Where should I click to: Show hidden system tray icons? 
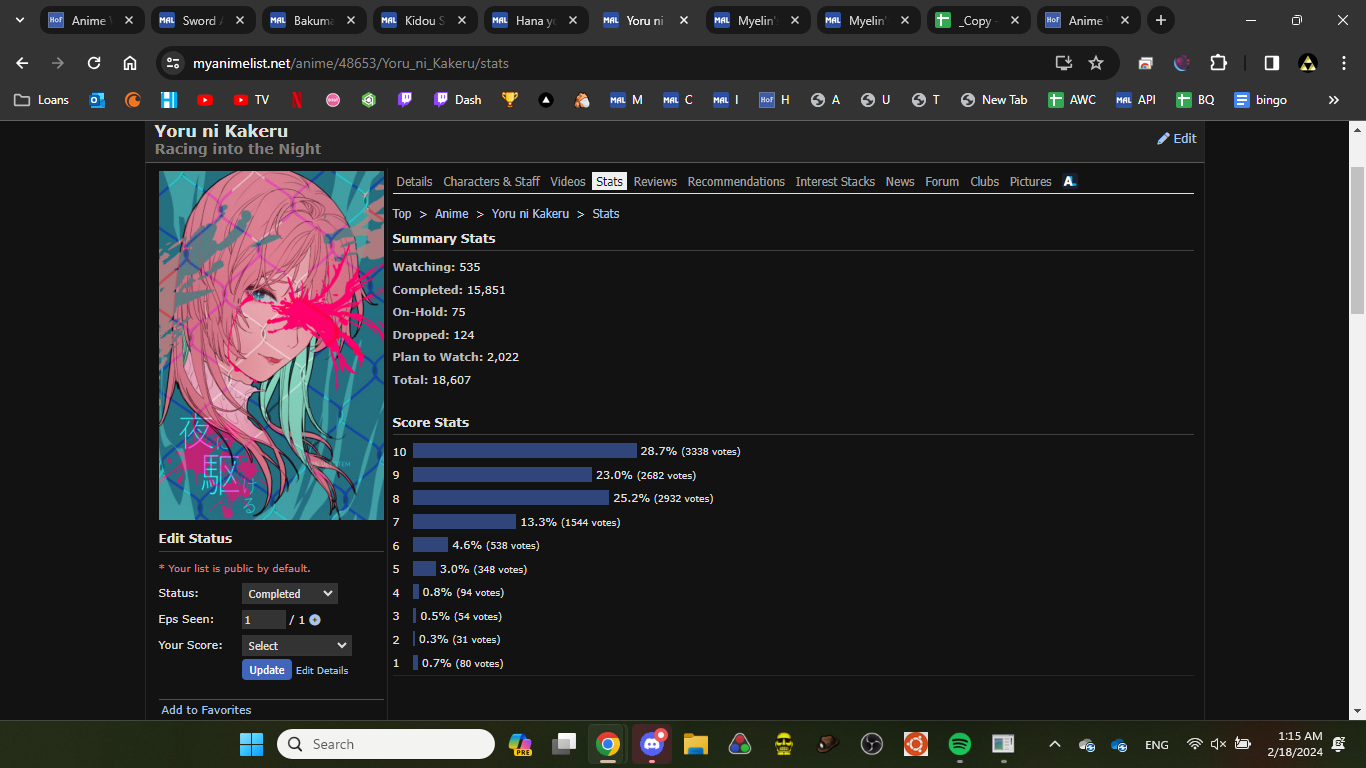[1054, 744]
